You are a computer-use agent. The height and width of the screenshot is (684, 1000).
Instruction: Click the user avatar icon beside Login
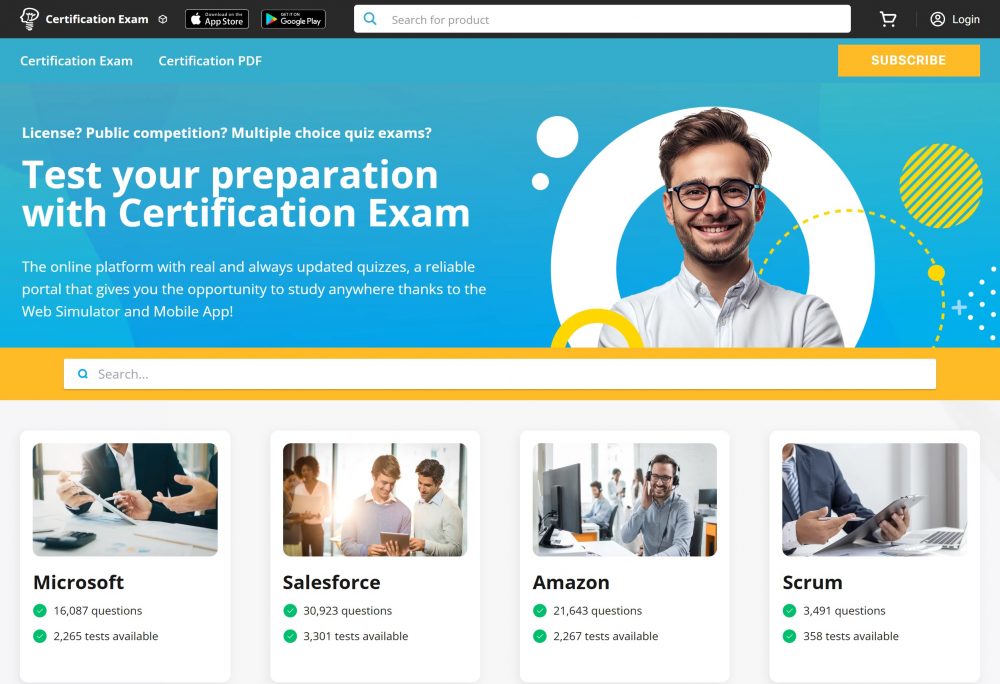coord(938,19)
